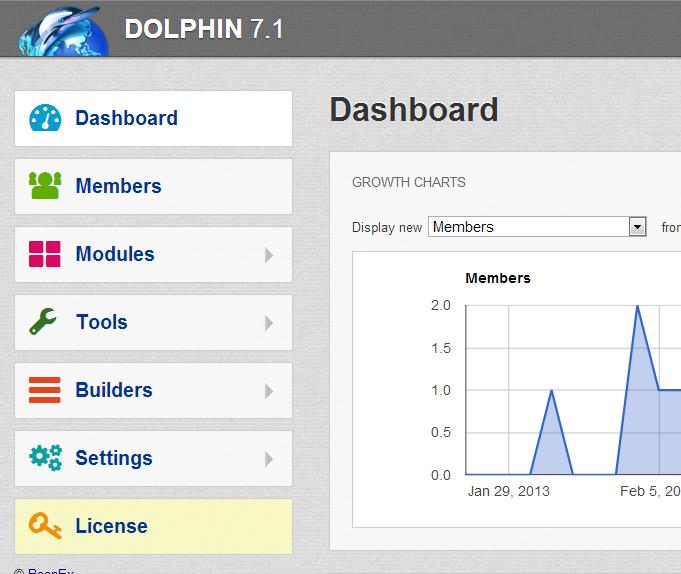This screenshot has height=574, width=681.
Task: Expand the Builders submenu arrow
Action: (x=268, y=391)
